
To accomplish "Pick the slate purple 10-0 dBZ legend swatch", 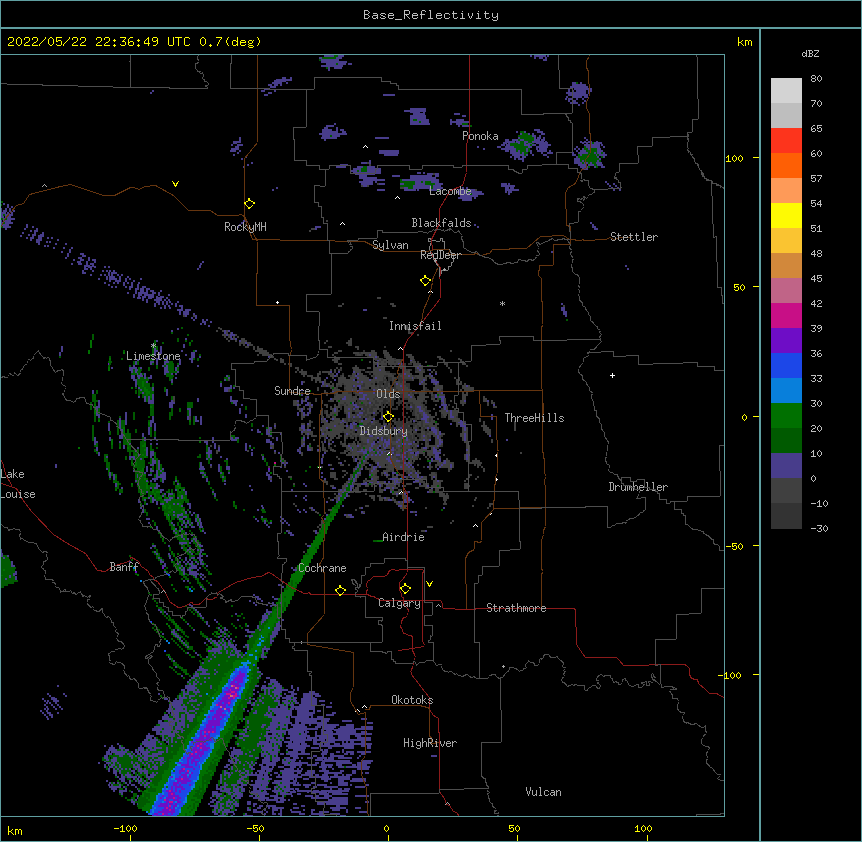I will pyautogui.click(x=786, y=466).
